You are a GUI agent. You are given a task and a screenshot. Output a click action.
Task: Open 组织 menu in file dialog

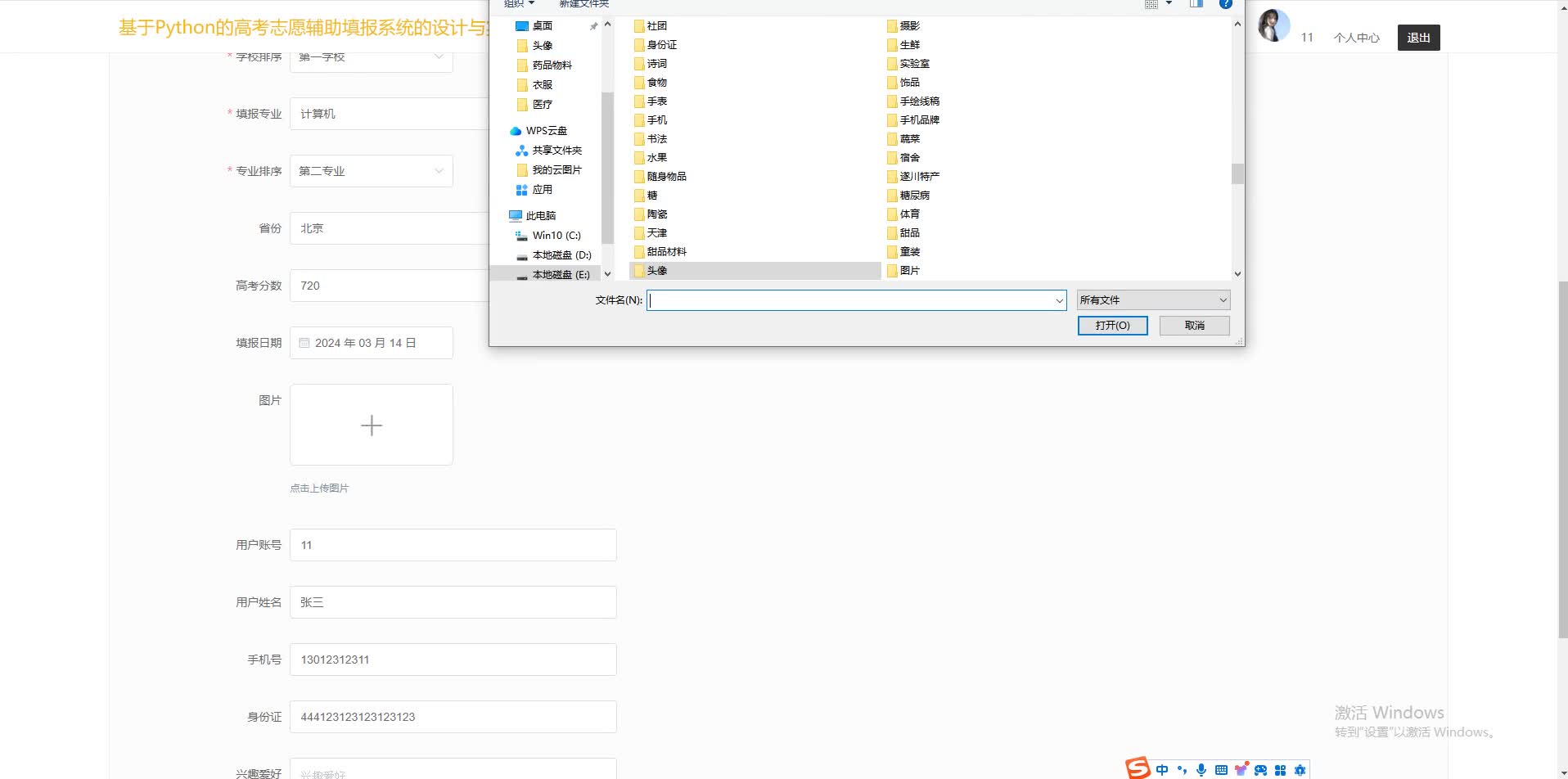click(x=519, y=3)
